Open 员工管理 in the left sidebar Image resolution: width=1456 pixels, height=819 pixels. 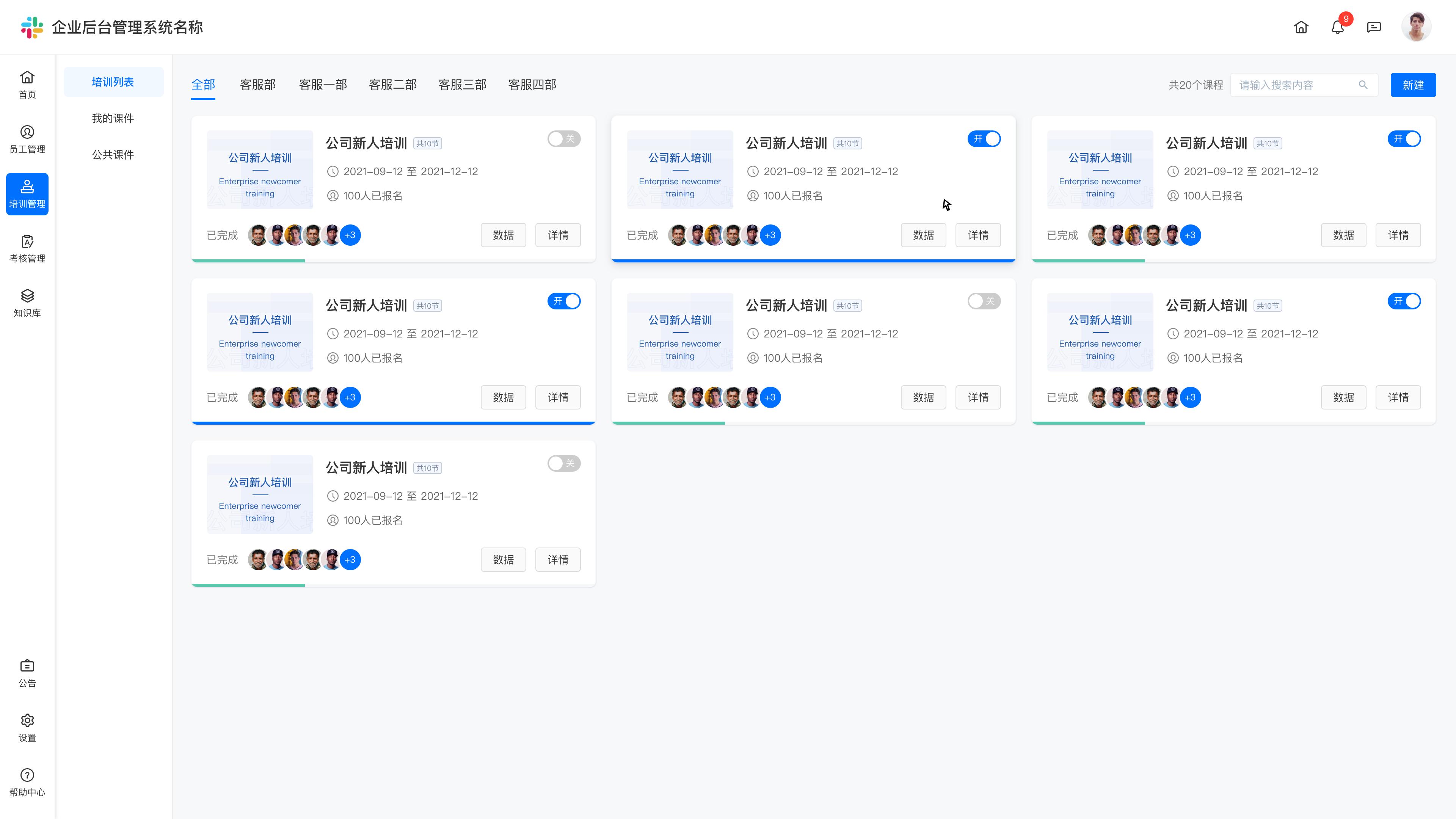[x=27, y=139]
